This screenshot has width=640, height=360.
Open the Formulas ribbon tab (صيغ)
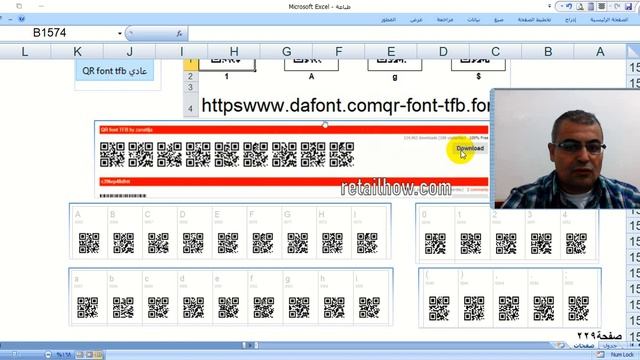[x=499, y=20]
